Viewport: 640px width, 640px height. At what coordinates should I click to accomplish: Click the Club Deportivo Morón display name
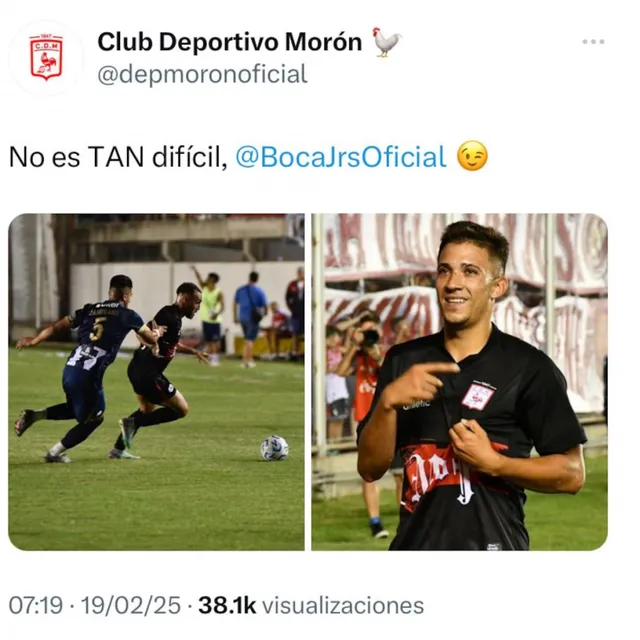(230, 42)
